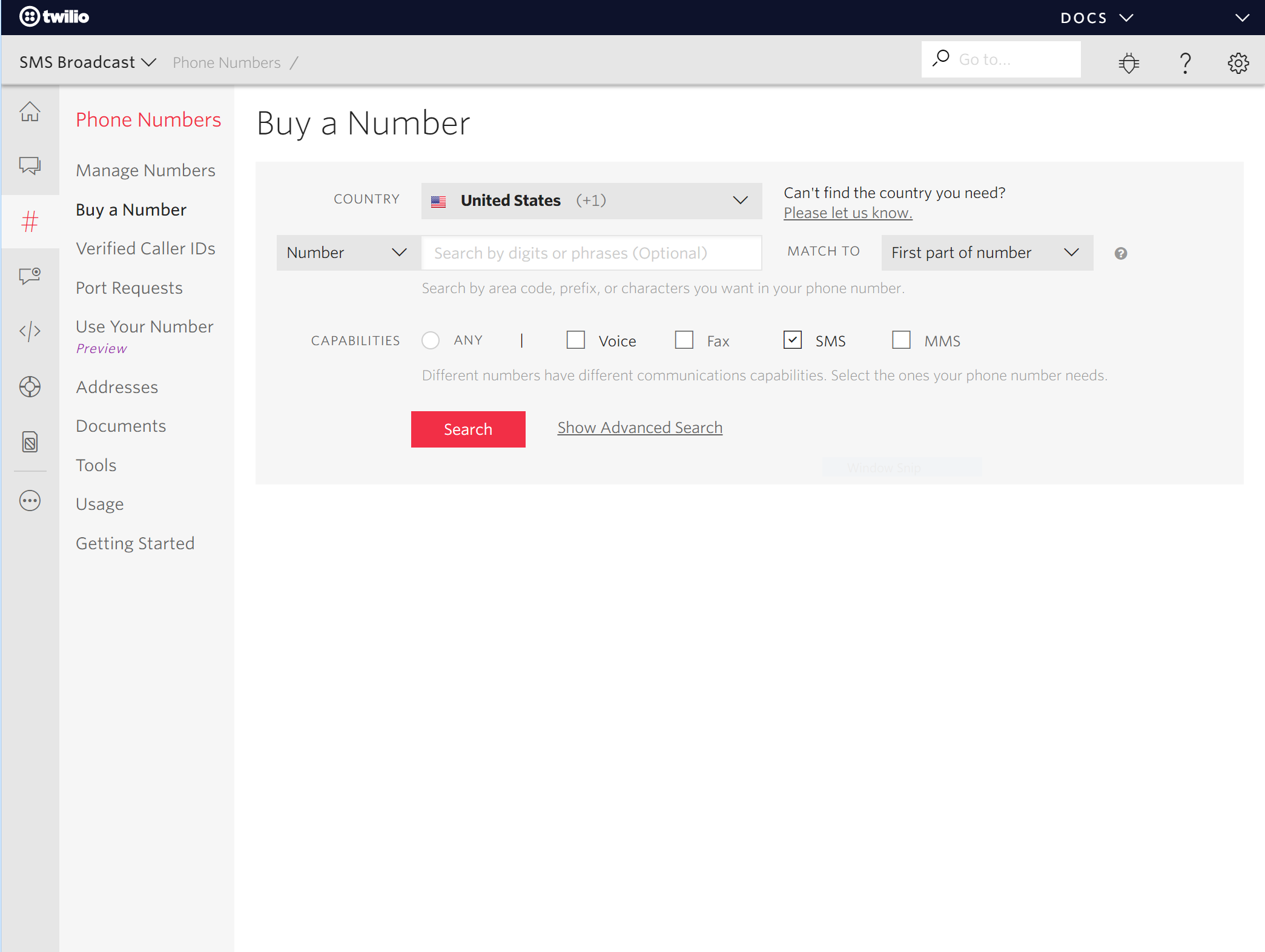This screenshot has height=952, width=1265.
Task: Click the Document icon in sidebar
Action: [30, 443]
